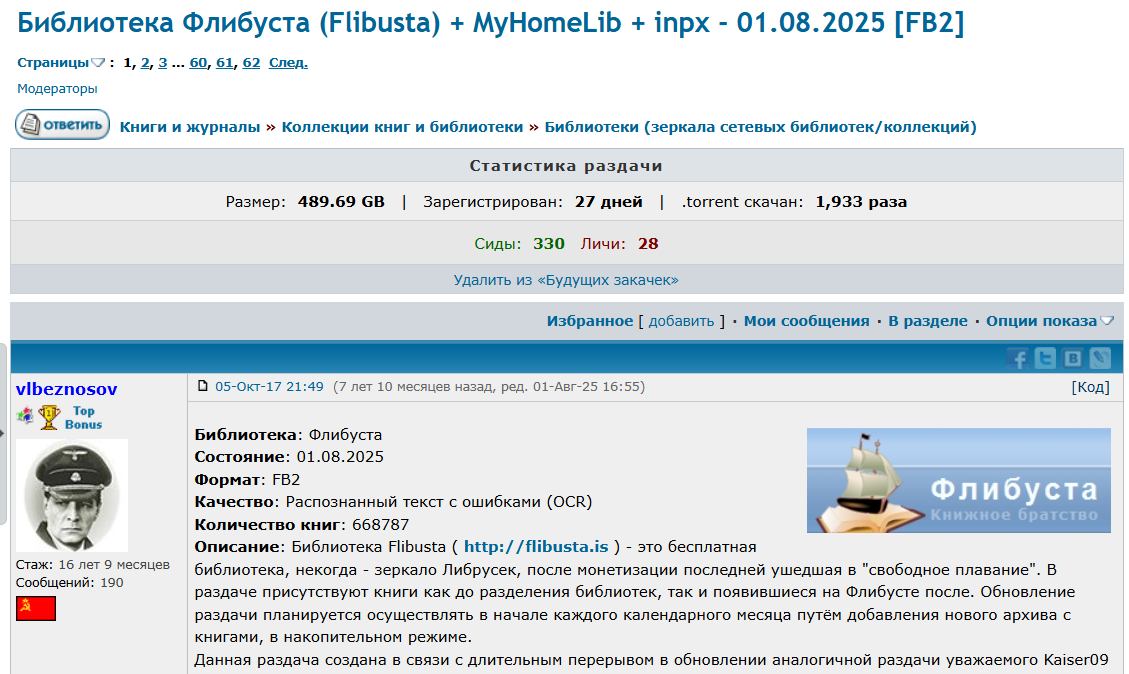The width and height of the screenshot is (1129, 674).
Task: Go to page 61 of the topic
Action: click(x=225, y=63)
